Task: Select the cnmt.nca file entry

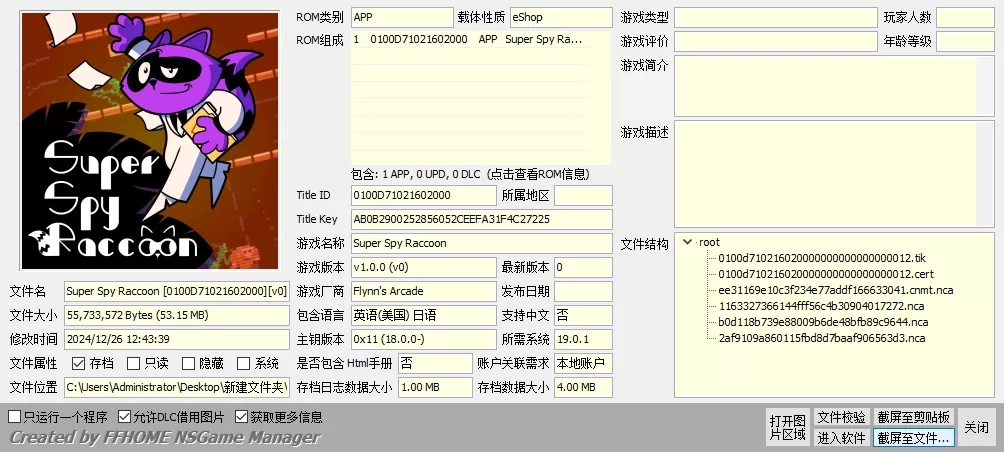Action: tap(835, 290)
